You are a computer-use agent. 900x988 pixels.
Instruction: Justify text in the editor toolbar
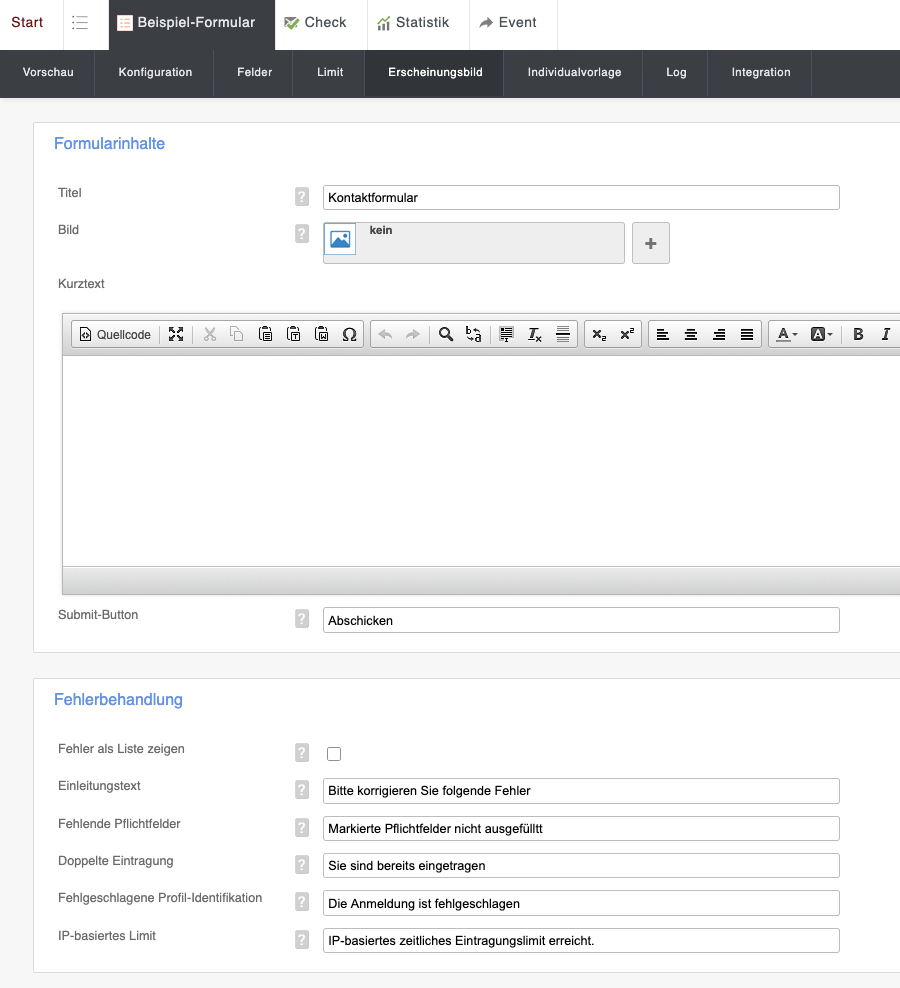tap(746, 335)
